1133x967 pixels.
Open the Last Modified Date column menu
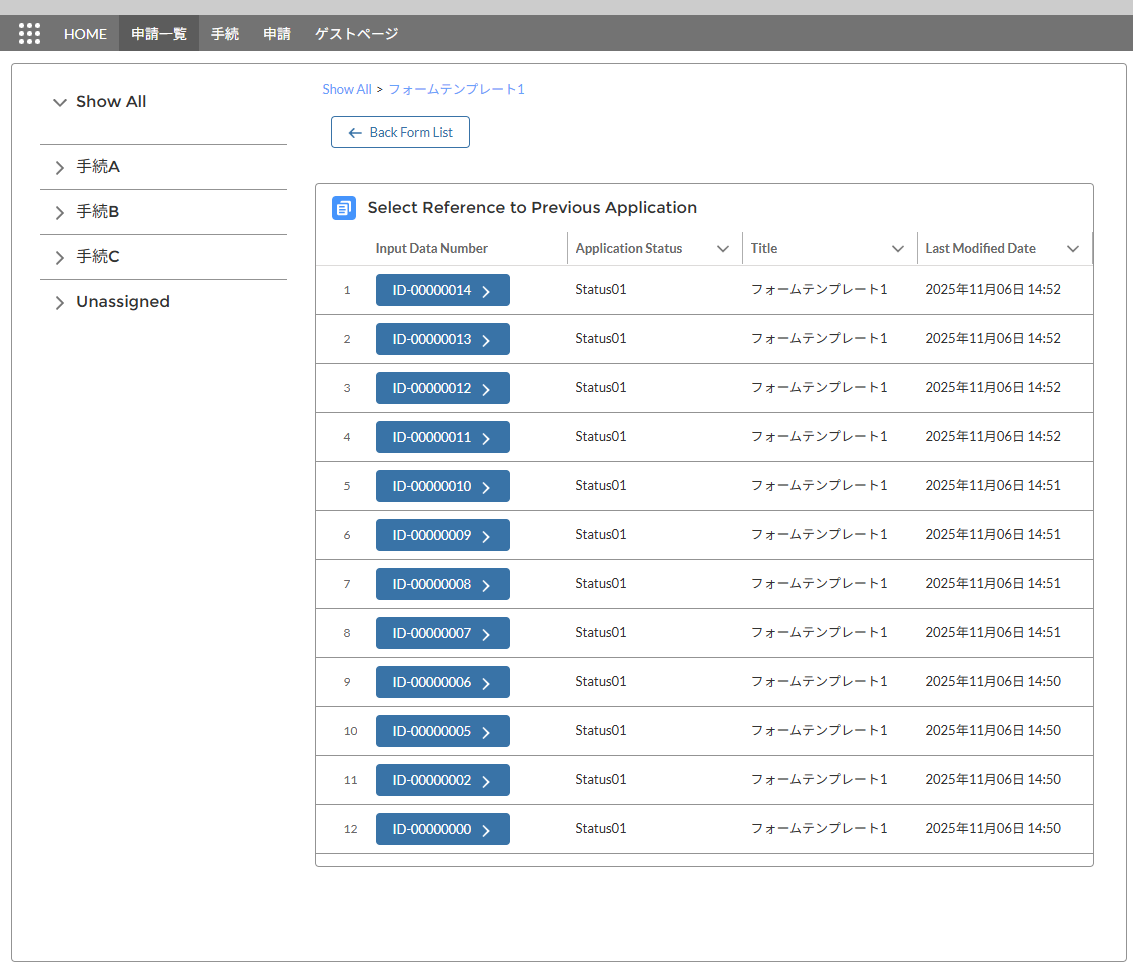pyautogui.click(x=1073, y=249)
